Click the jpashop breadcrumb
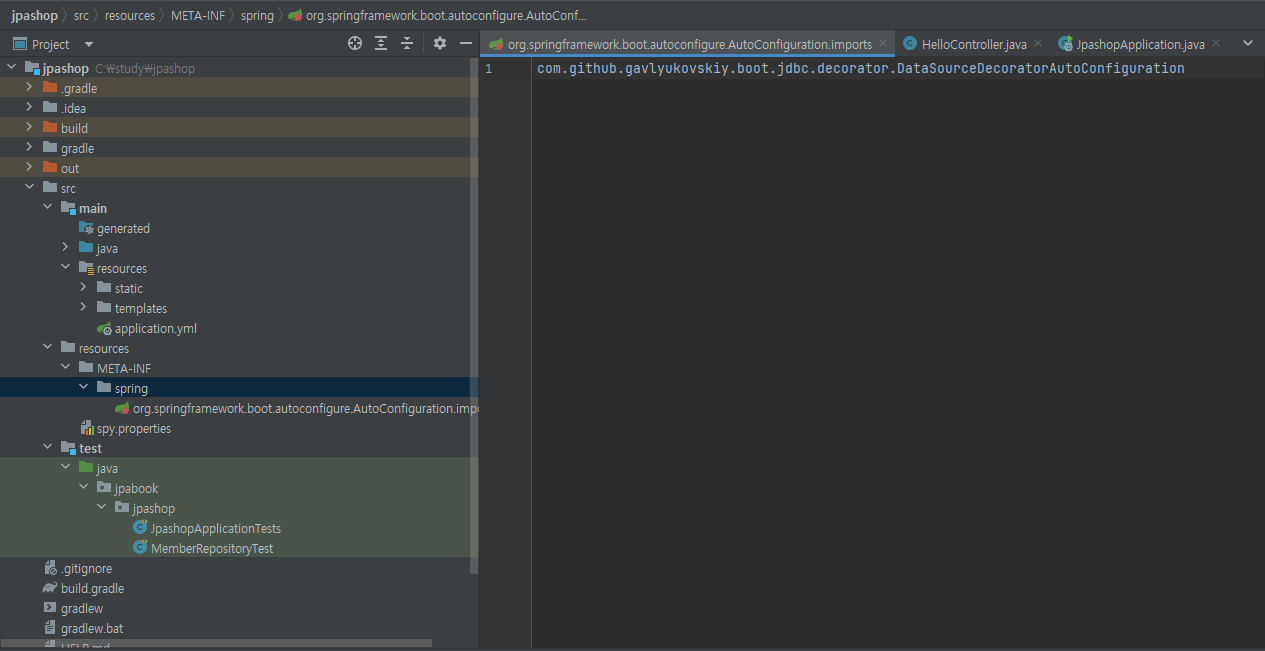This screenshot has height=651, width=1265. (x=35, y=16)
